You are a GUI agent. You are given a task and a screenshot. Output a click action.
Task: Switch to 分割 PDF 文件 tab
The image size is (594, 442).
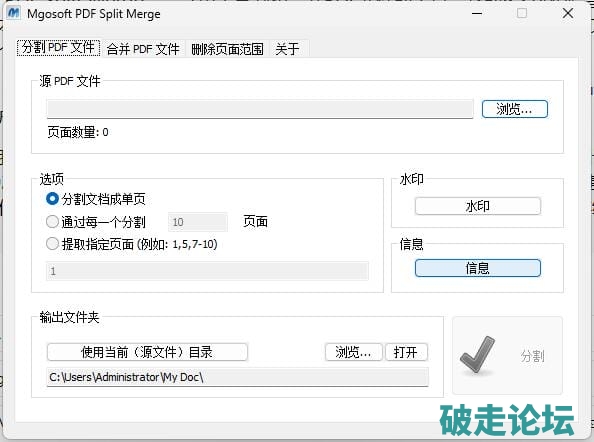coord(58,48)
